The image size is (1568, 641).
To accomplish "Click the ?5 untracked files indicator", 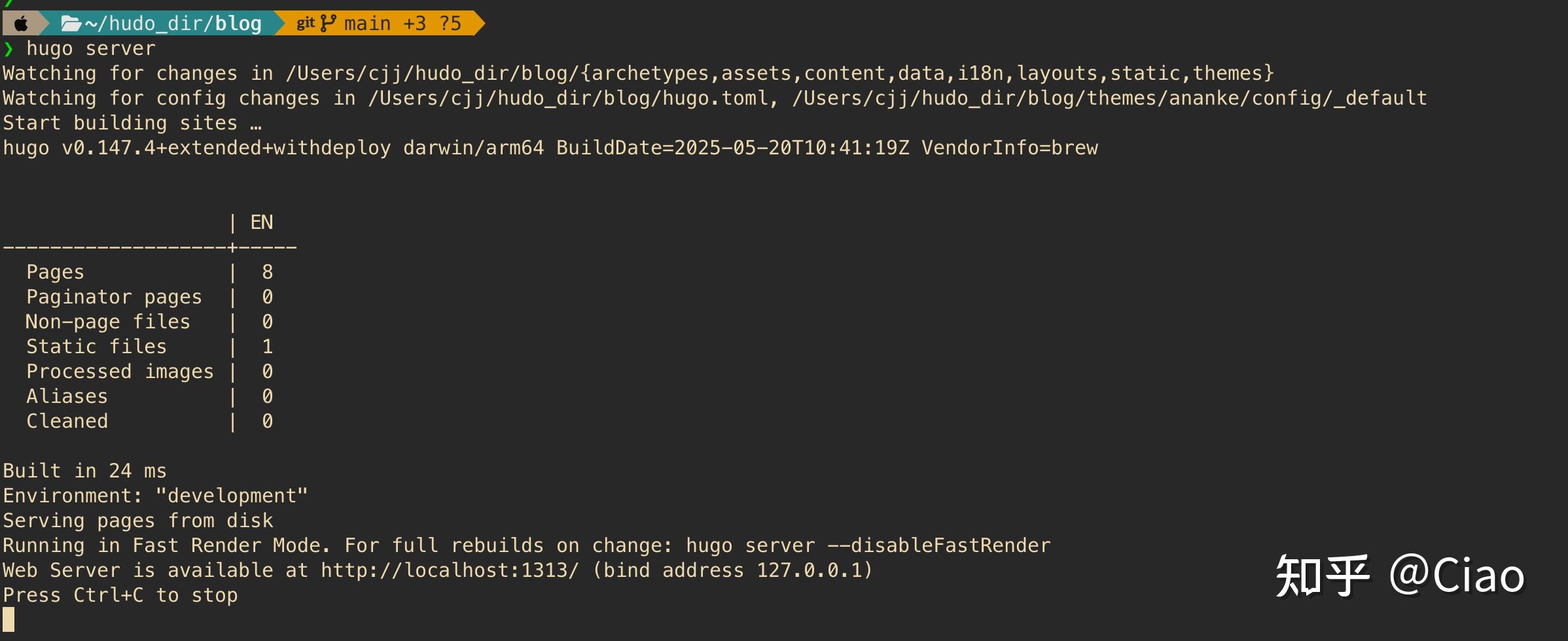I will [x=450, y=24].
